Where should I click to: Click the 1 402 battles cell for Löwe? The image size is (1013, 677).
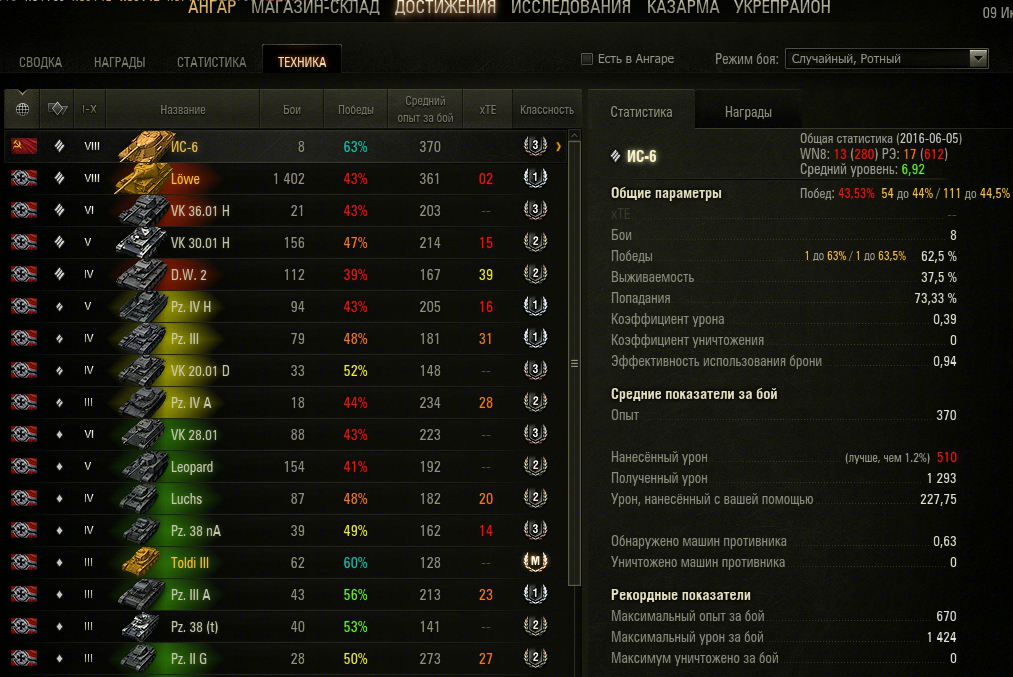[x=288, y=179]
